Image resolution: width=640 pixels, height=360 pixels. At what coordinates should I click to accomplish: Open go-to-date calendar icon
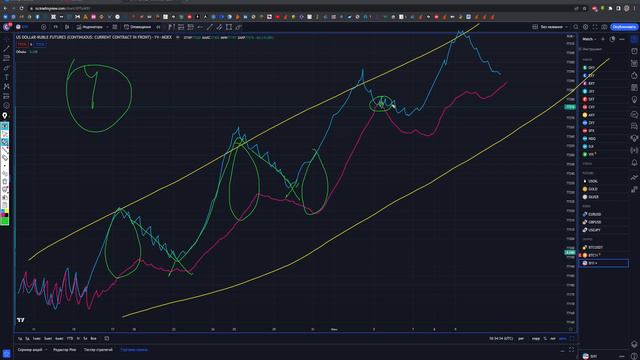[x=107, y=338]
